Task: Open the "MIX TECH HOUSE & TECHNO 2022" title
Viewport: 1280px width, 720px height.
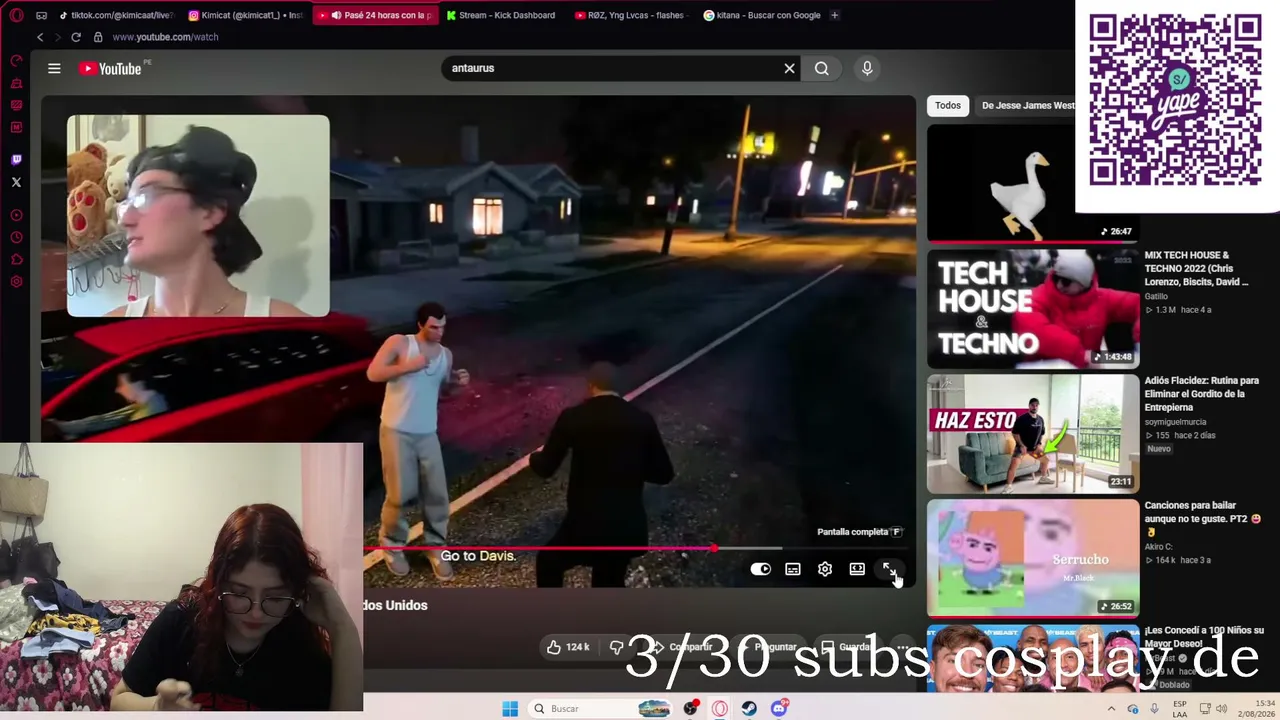Action: click(1196, 268)
